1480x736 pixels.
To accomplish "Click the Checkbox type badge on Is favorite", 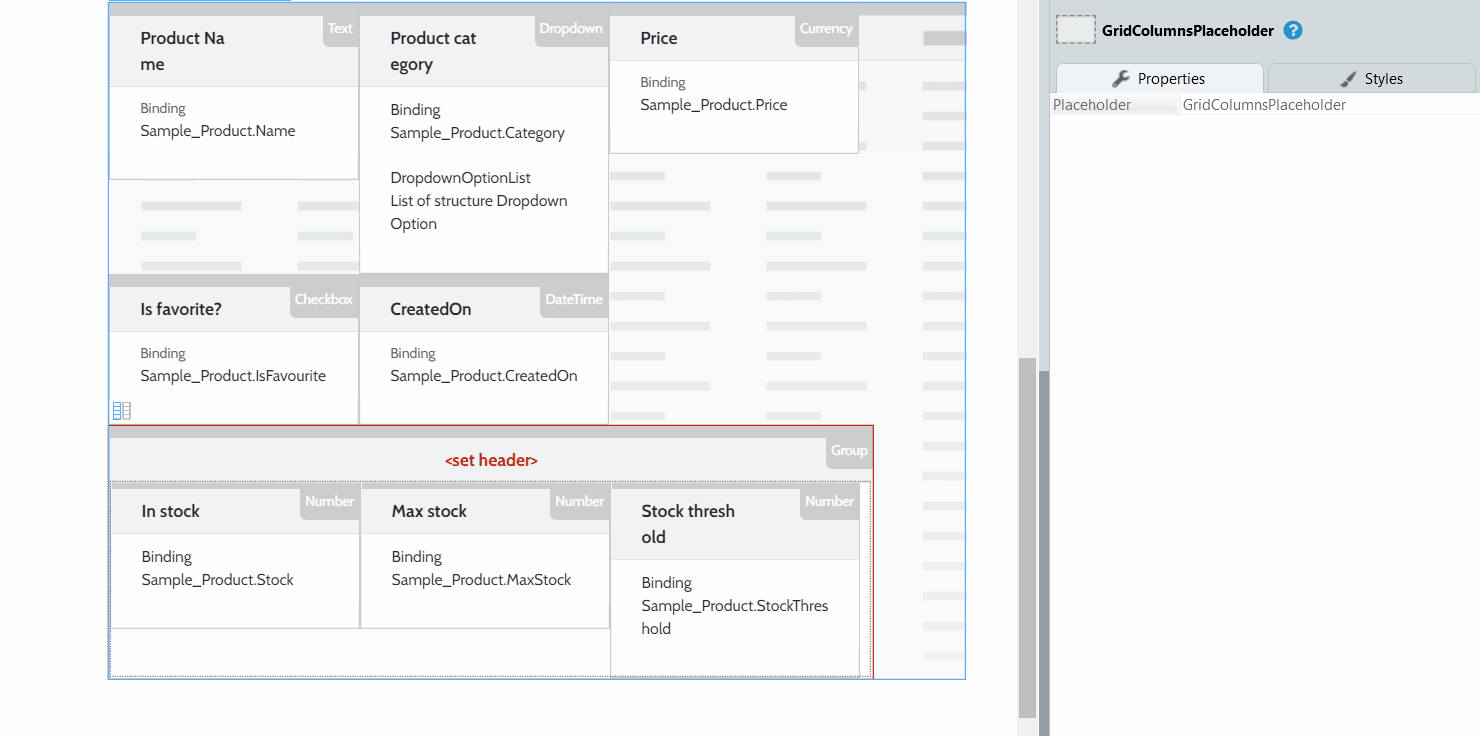I will [x=323, y=299].
